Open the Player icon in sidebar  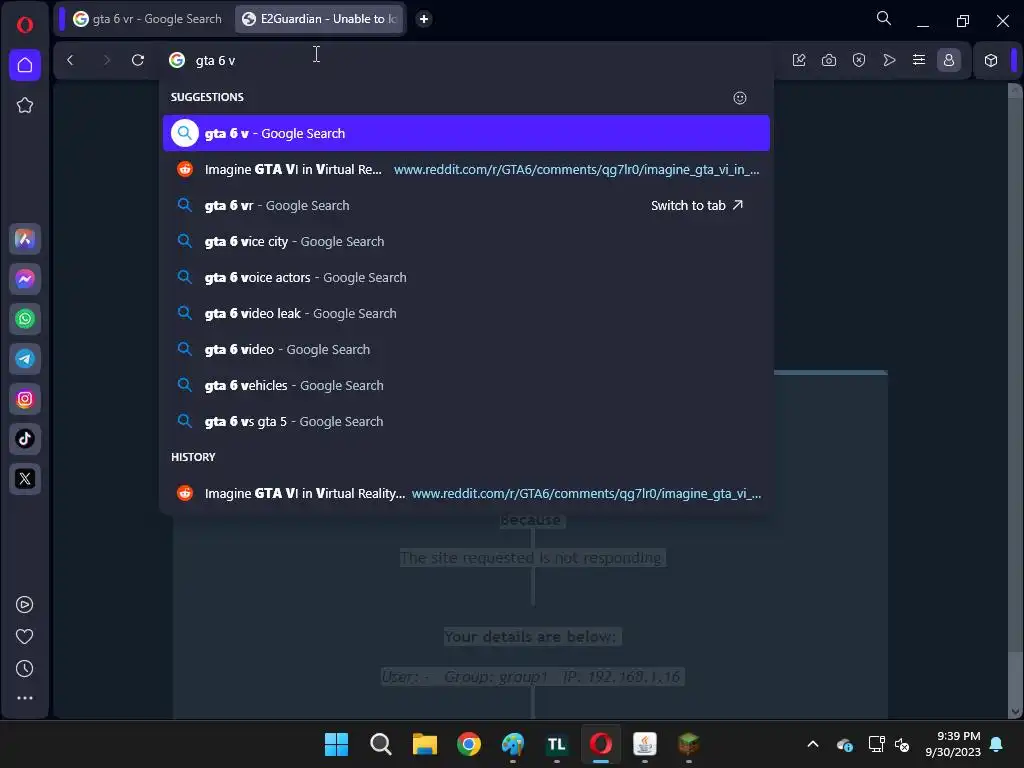pyautogui.click(x=25, y=605)
